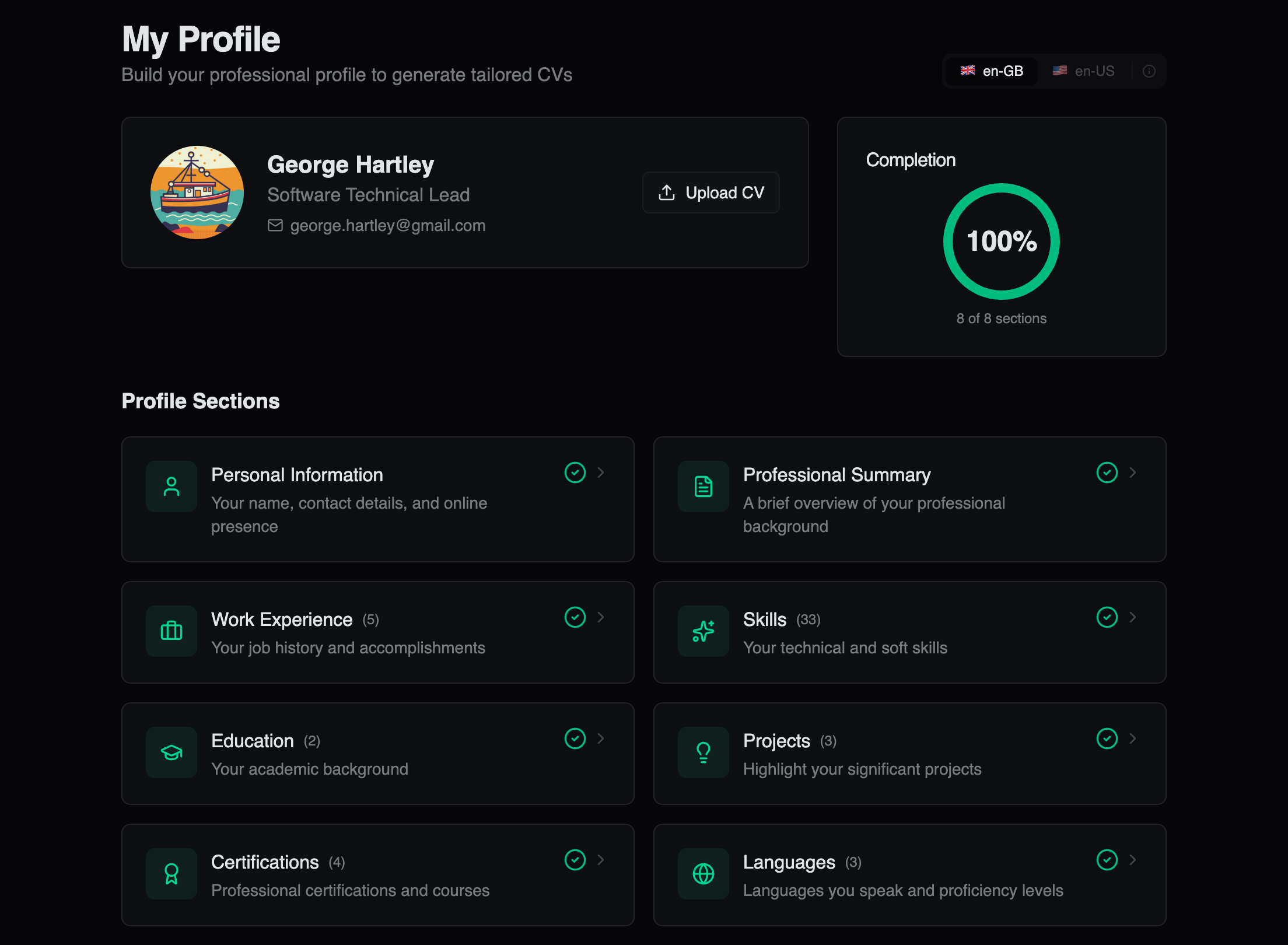
Task: Click the Certifications count (4)
Action: [337, 862]
